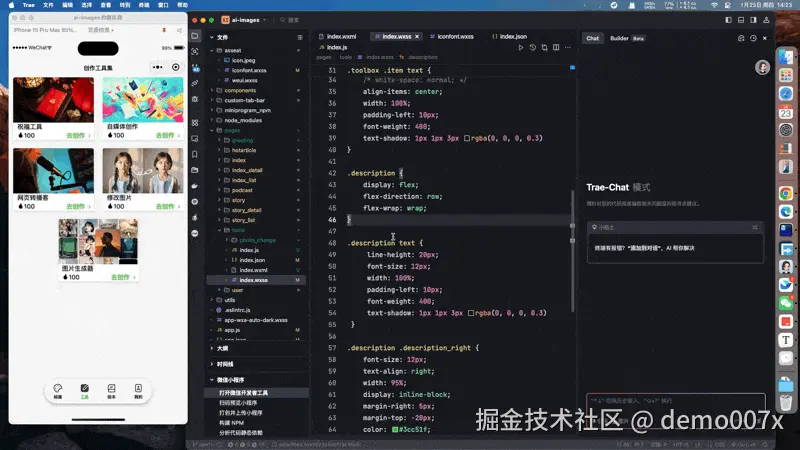Image resolution: width=800 pixels, height=450 pixels.
Task: Close the Trae chat panel with the X
Action: [765, 38]
